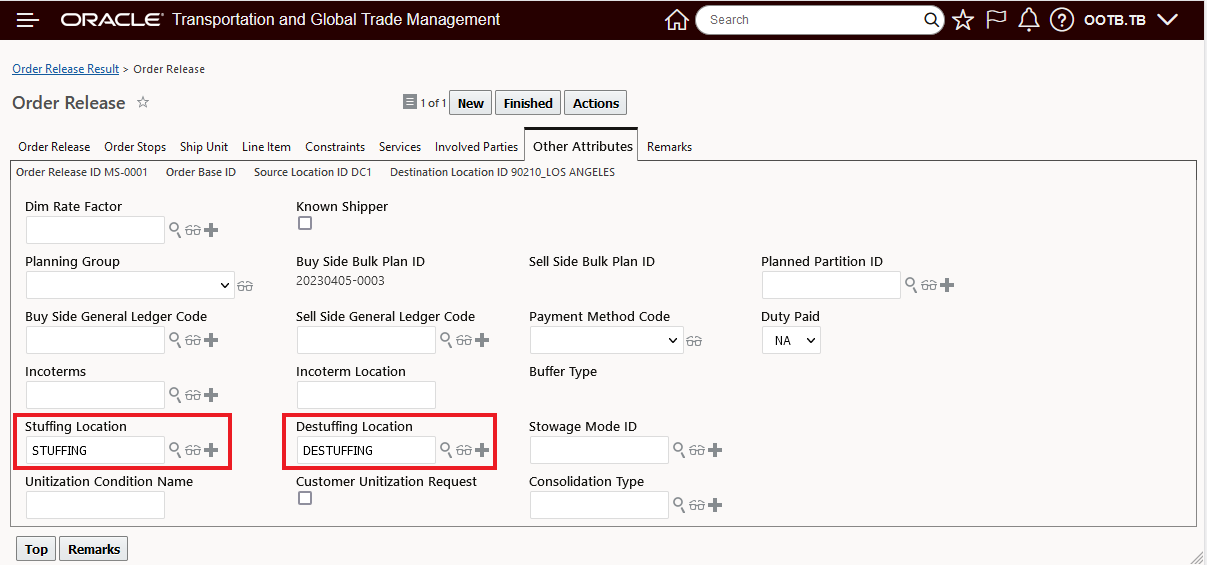
Task: Open the Payment Method Code dropdown
Action: coord(605,340)
